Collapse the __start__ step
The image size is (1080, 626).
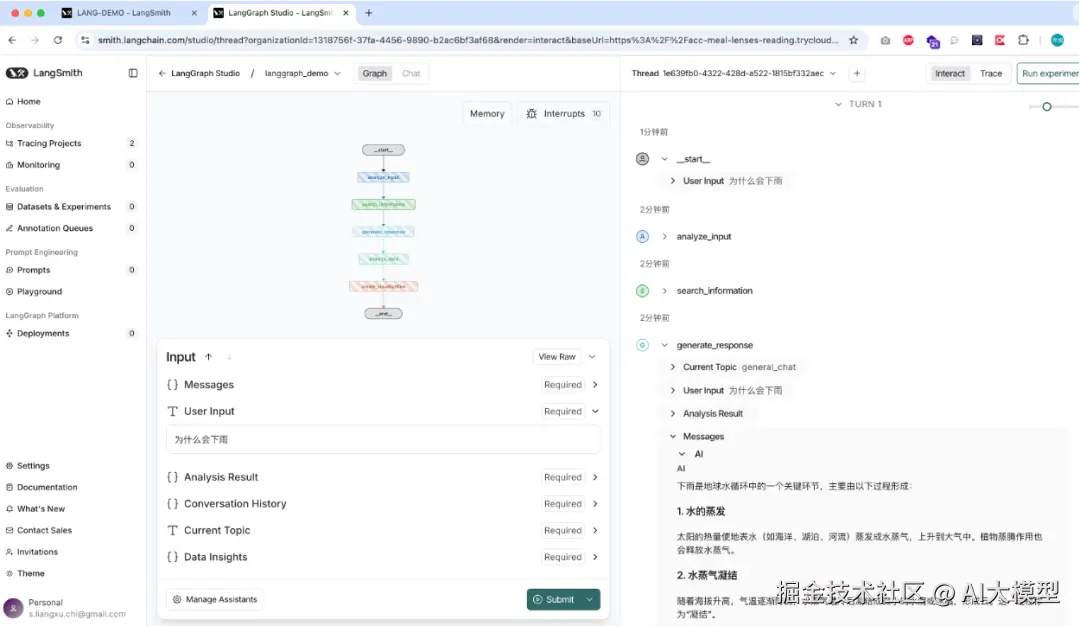pyautogui.click(x=665, y=159)
